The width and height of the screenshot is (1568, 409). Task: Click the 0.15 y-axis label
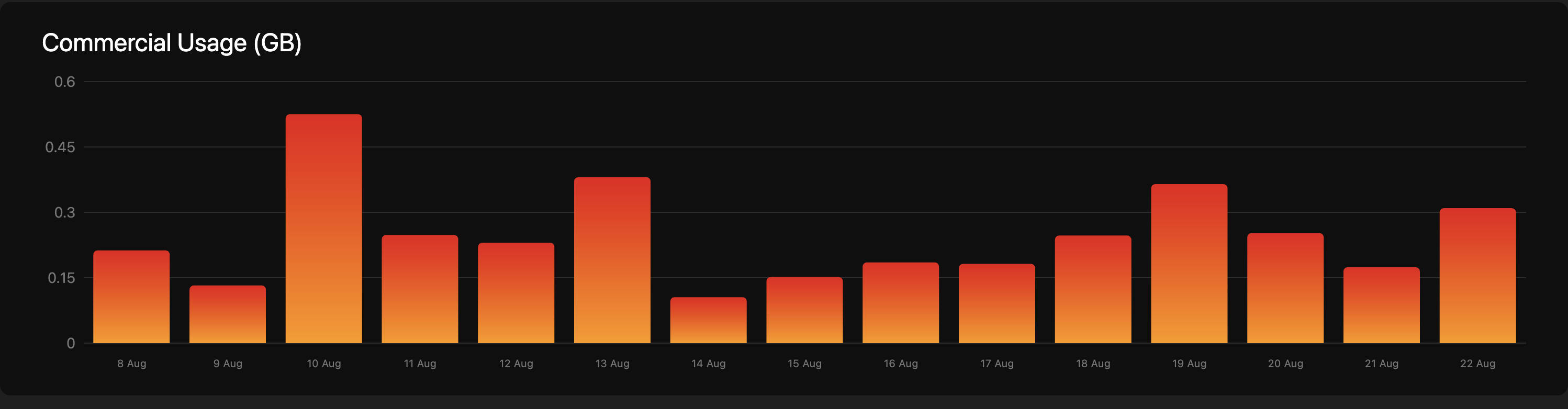61,278
